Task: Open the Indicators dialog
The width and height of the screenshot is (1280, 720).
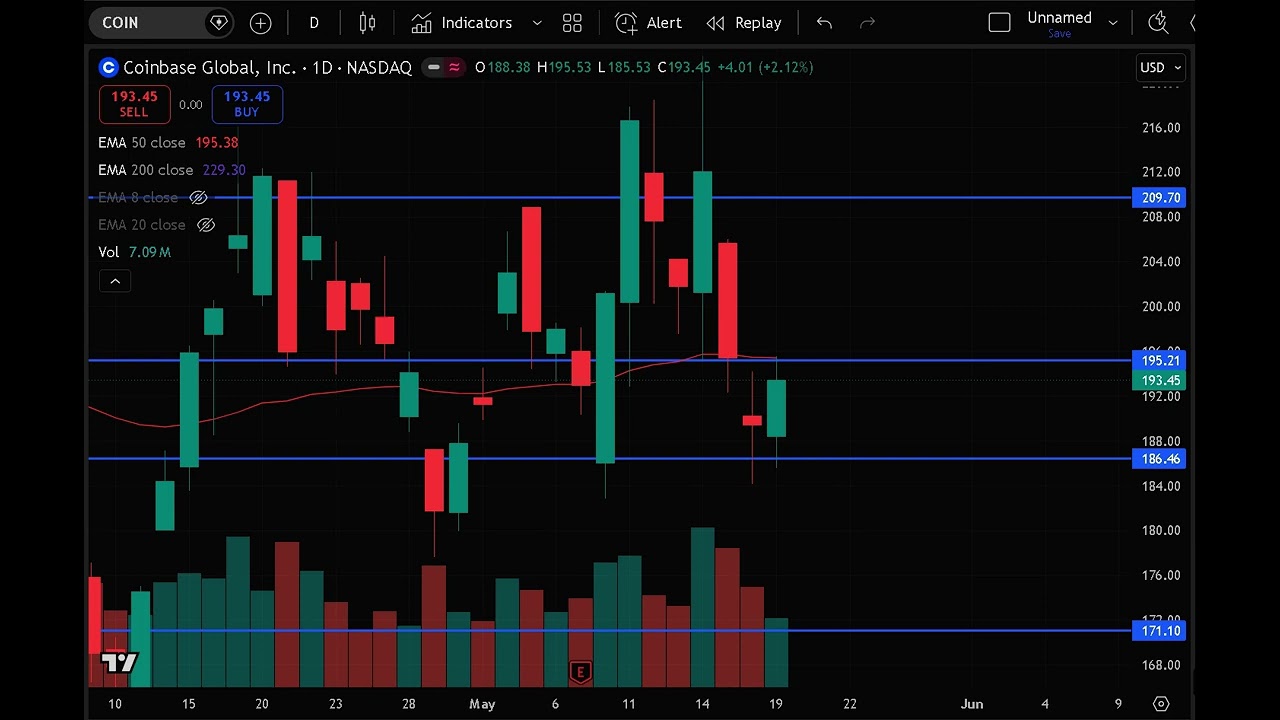Action: coord(462,22)
